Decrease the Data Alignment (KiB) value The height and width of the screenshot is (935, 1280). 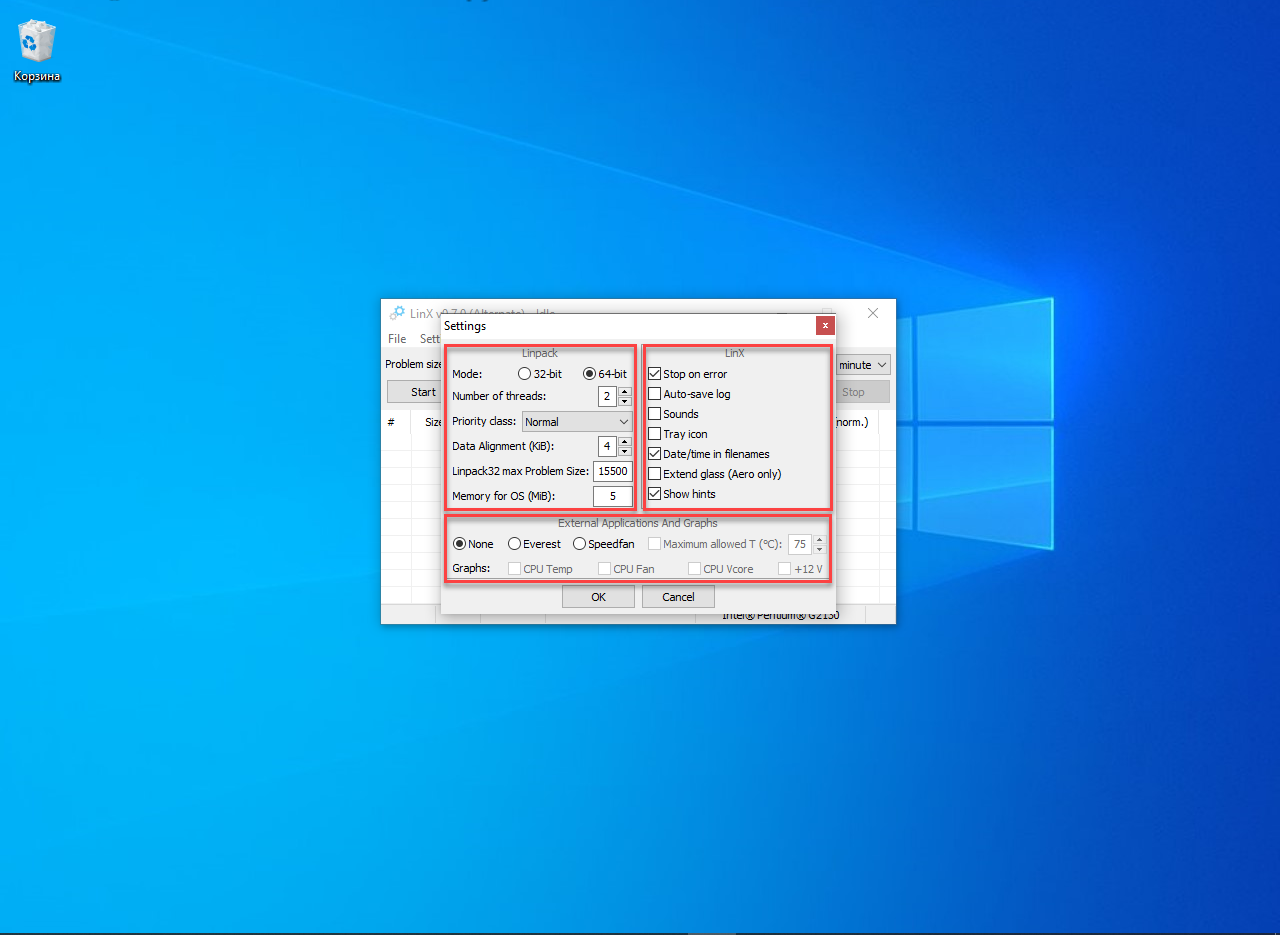[625, 451]
